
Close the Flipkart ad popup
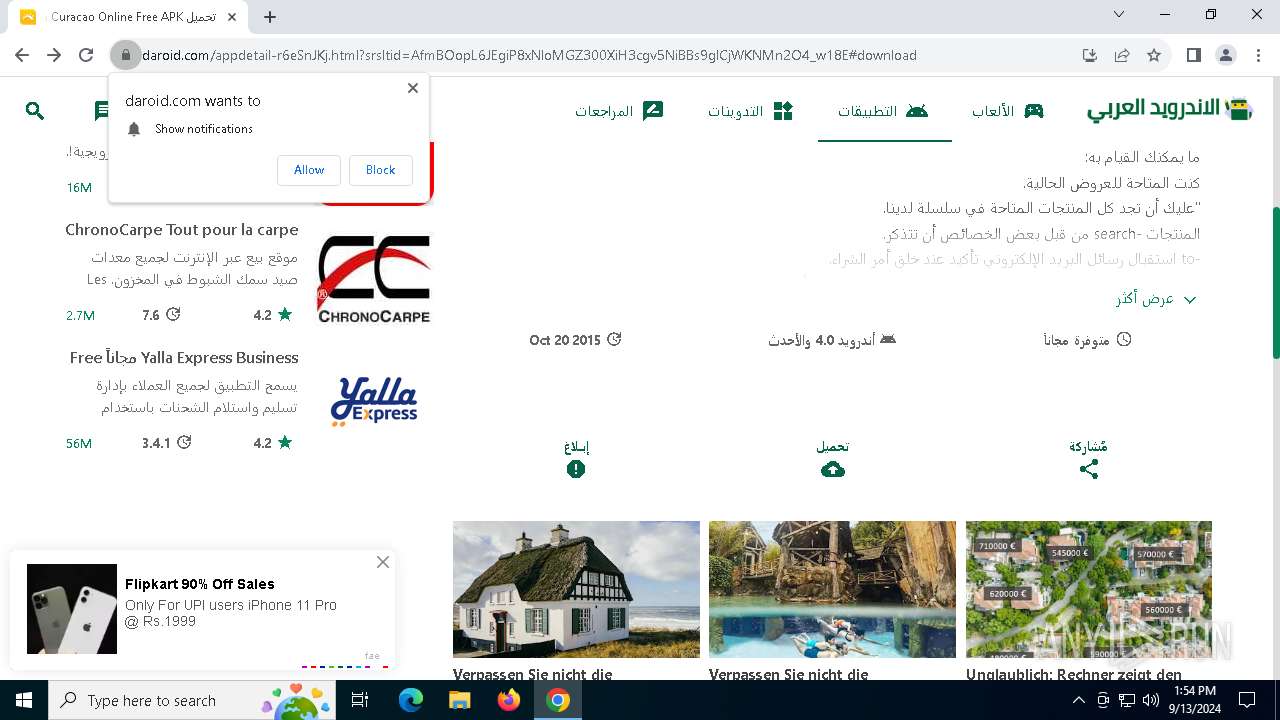[383, 562]
